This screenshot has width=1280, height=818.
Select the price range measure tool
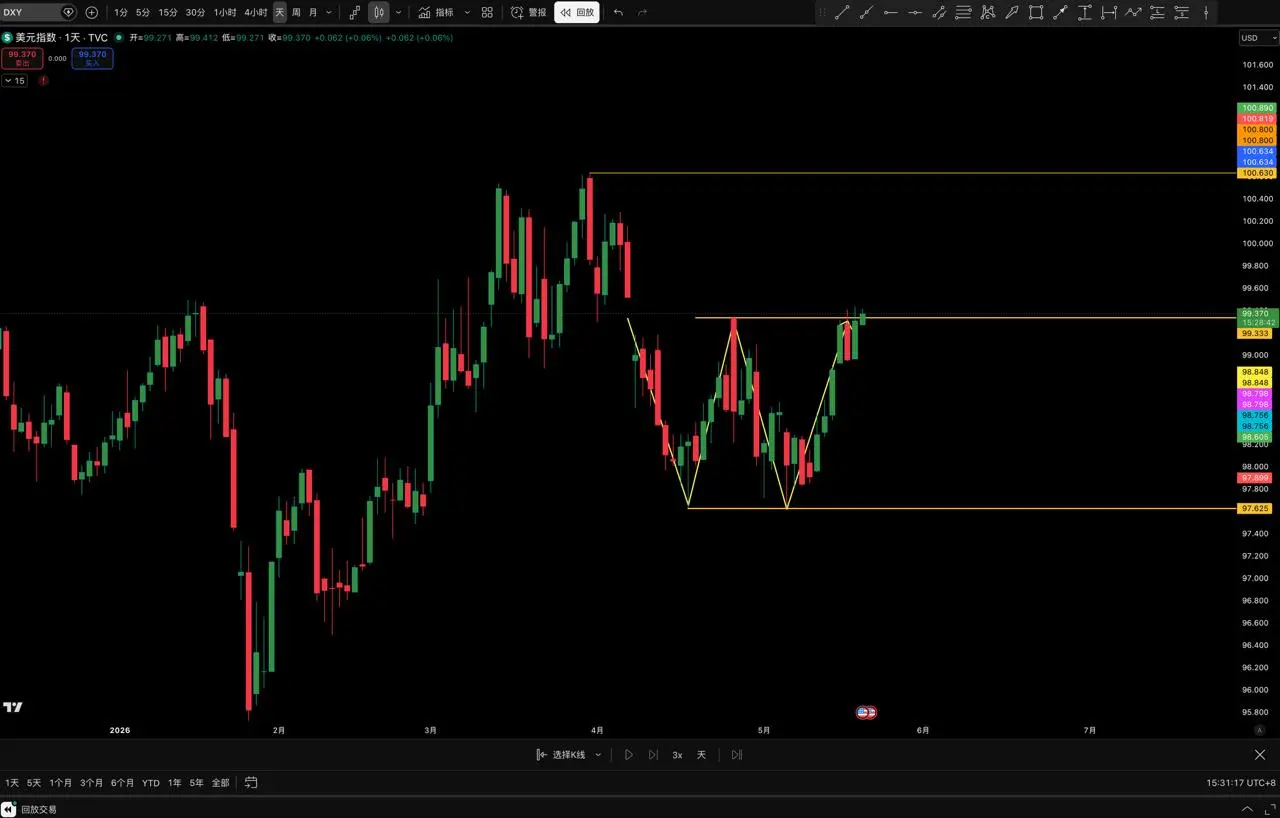pyautogui.click(x=1085, y=12)
